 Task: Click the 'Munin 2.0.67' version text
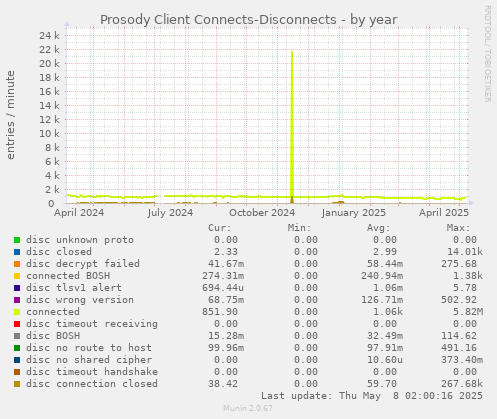pos(248,408)
